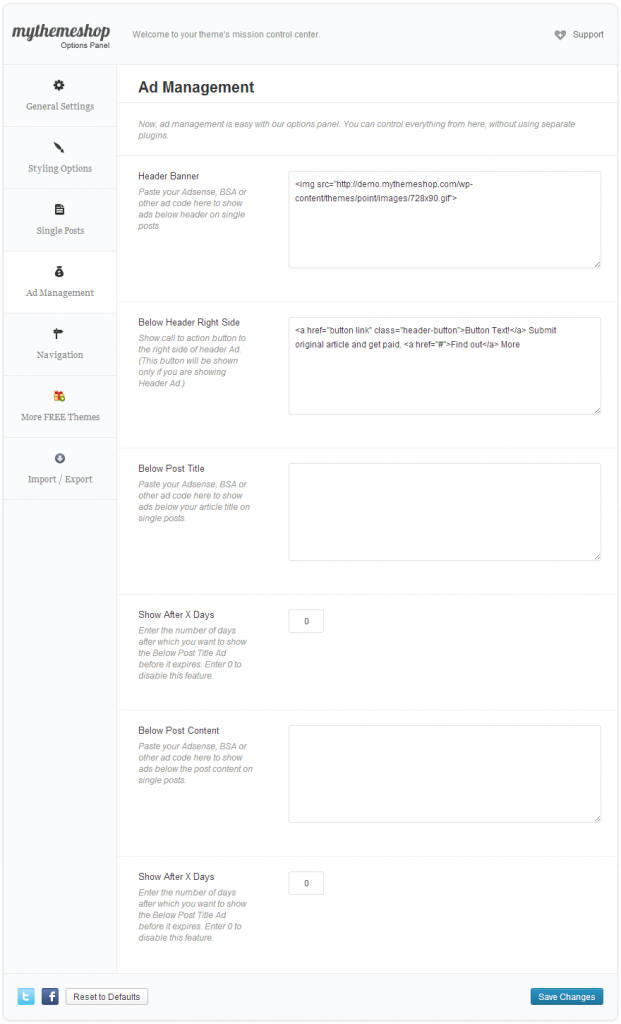Select the Navigation signpost icon
The width and height of the screenshot is (621, 1024).
[58, 333]
